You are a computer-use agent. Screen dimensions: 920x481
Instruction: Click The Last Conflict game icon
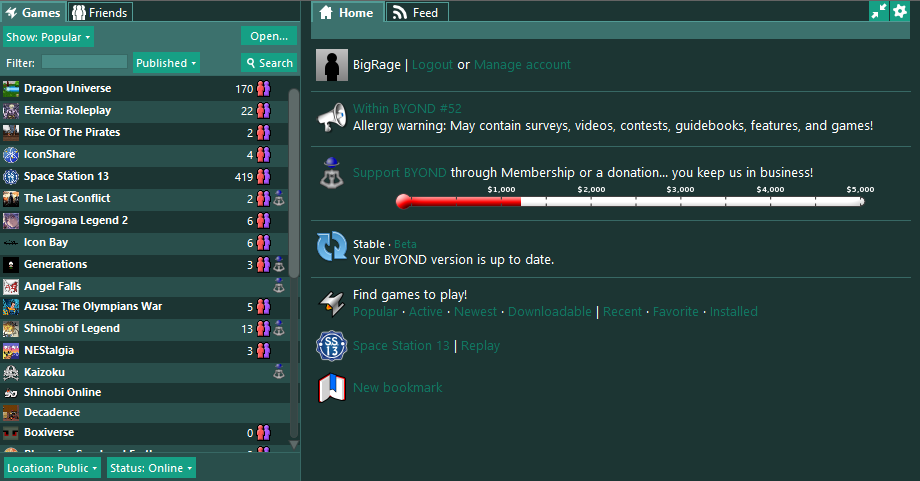pos(11,198)
